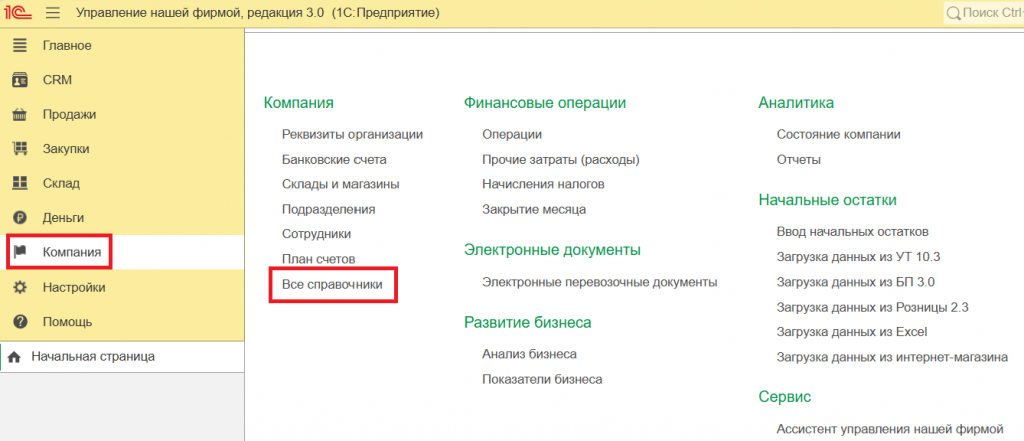Viewport: 1024px width, 441px height.
Task: Open the Сотрудники list
Action: point(317,234)
